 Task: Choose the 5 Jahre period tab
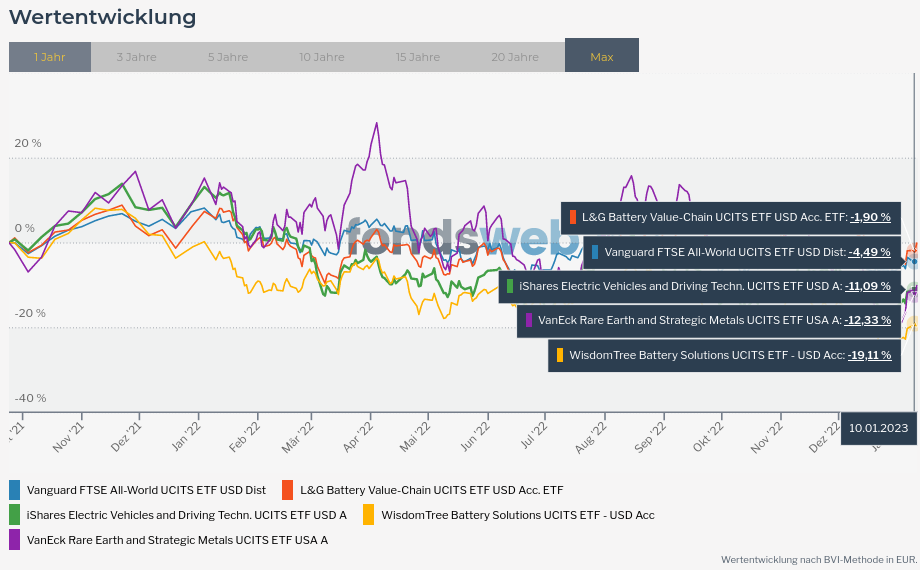[228, 57]
